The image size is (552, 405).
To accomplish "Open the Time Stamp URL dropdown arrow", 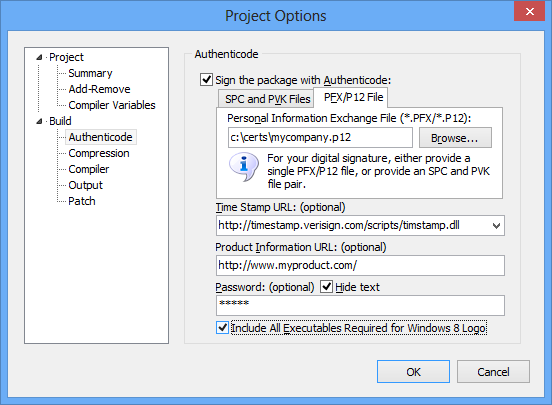I will [496, 225].
